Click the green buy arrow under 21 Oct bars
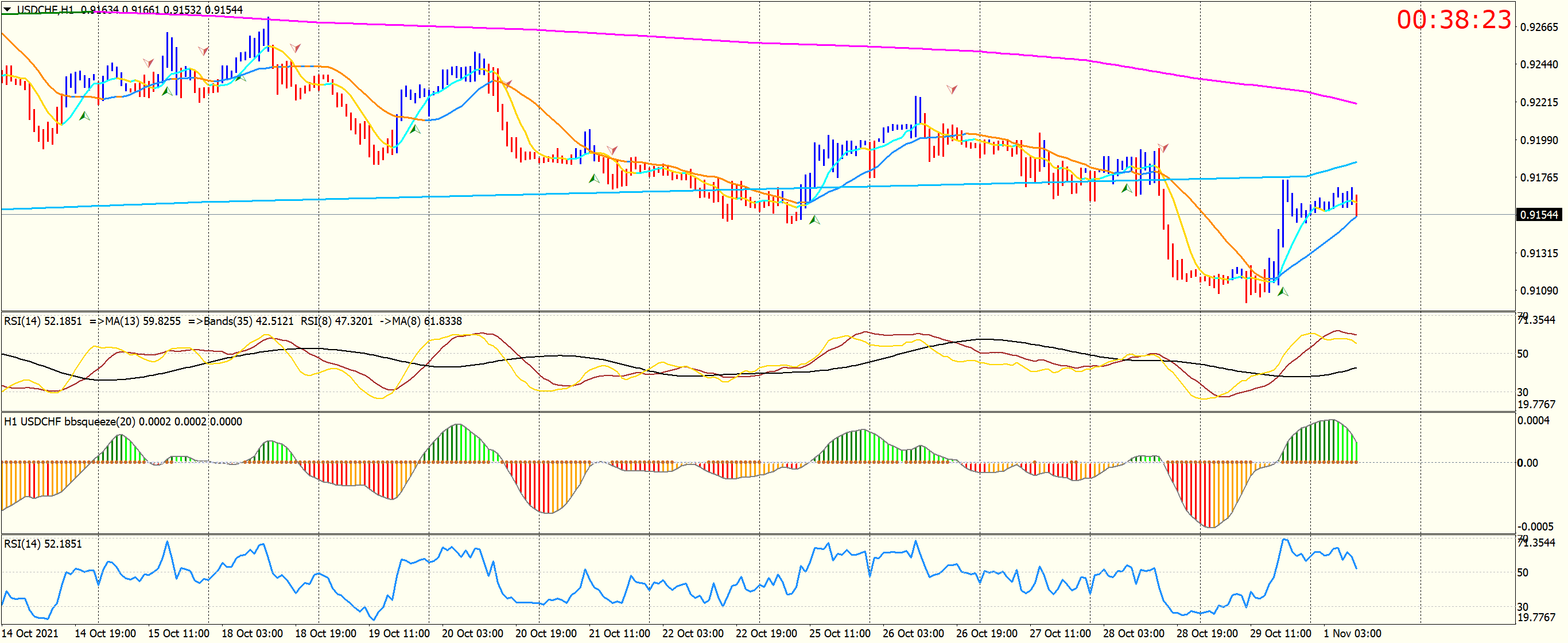The image size is (1568, 643). [594, 179]
